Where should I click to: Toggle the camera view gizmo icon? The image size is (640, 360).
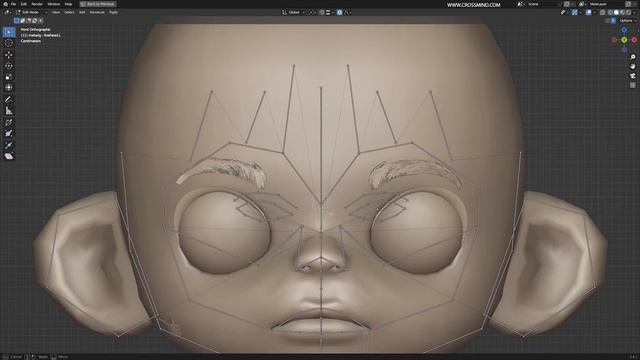pyautogui.click(x=632, y=76)
